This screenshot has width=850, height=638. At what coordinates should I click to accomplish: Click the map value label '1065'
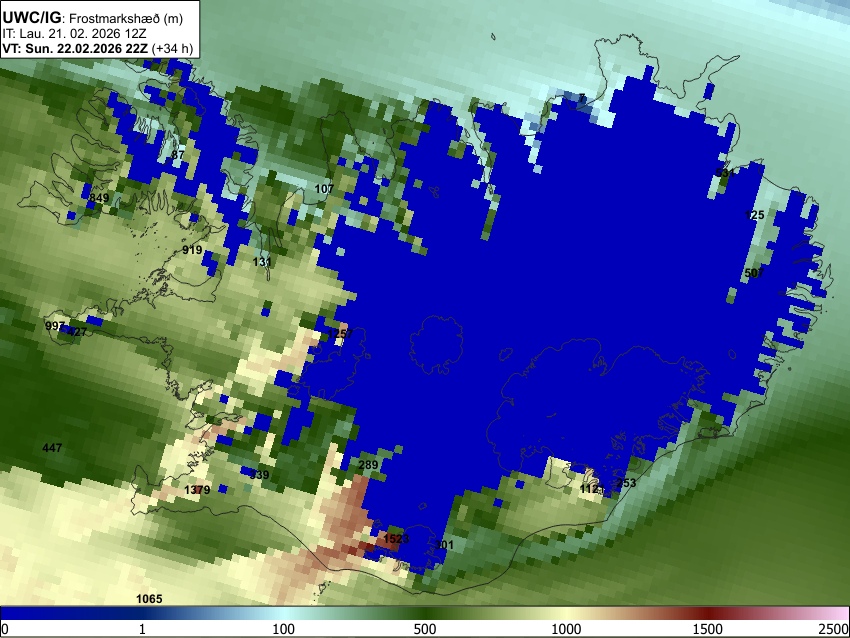pos(149,599)
